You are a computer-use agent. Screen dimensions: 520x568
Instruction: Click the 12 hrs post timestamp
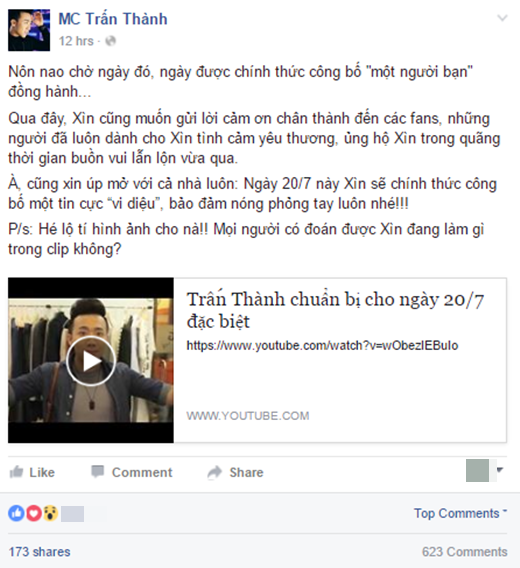[x=76, y=41]
